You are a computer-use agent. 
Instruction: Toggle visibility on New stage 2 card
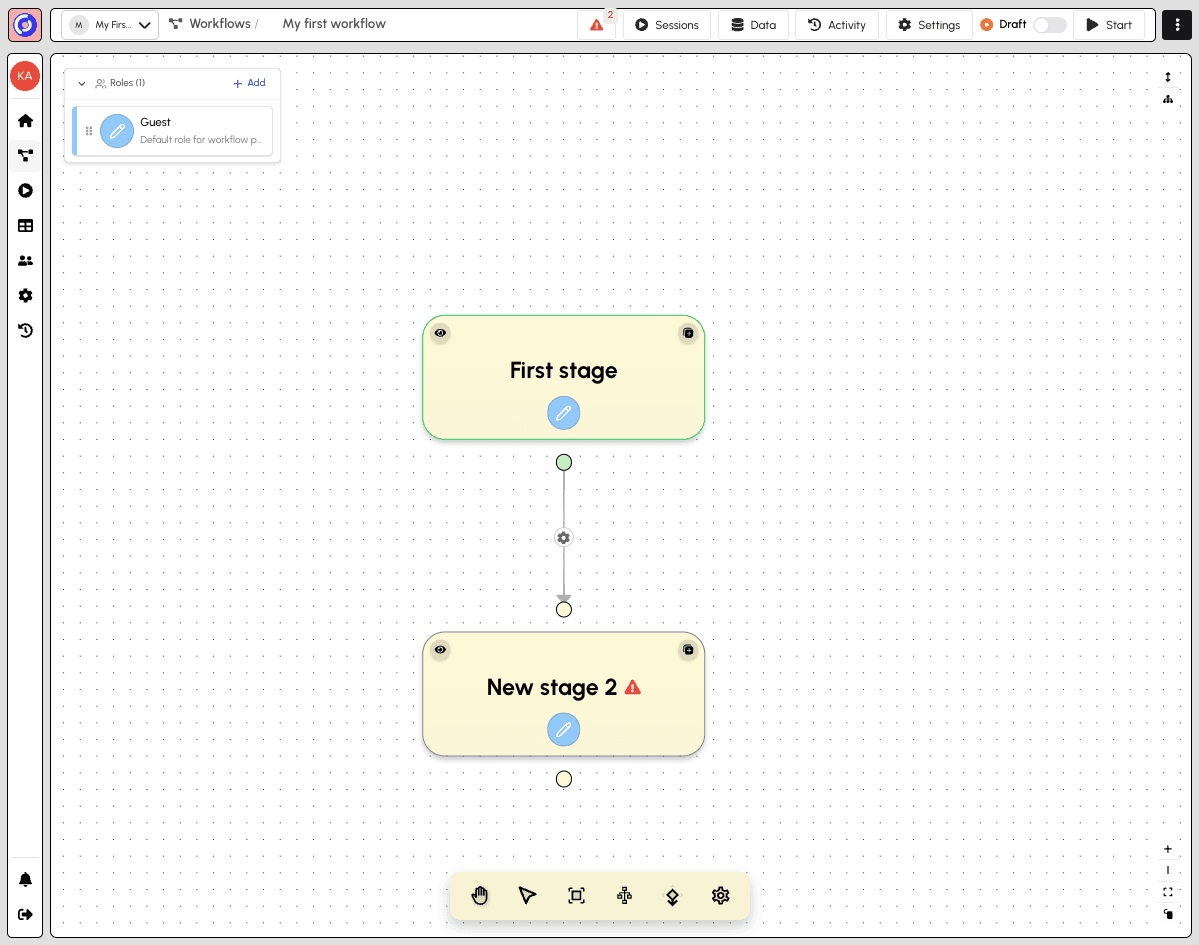point(440,650)
